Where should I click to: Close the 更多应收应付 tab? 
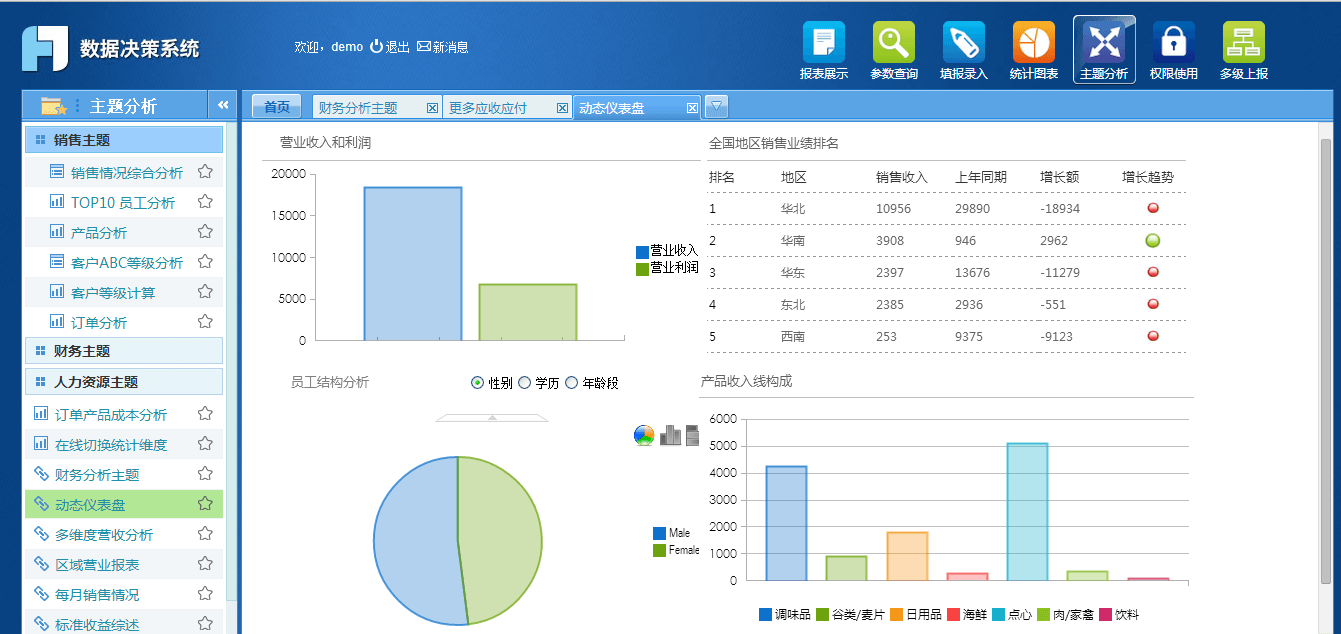(562, 108)
